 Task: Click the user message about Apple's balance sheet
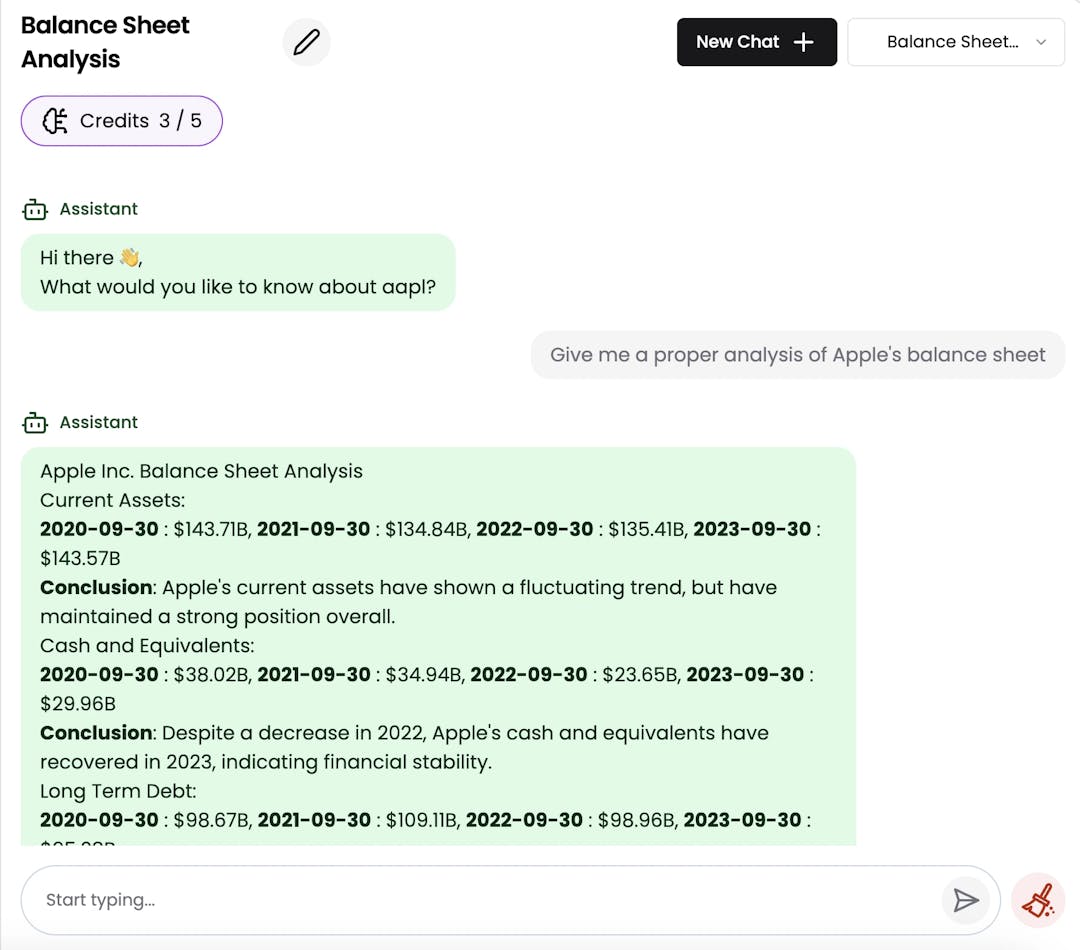(x=797, y=354)
